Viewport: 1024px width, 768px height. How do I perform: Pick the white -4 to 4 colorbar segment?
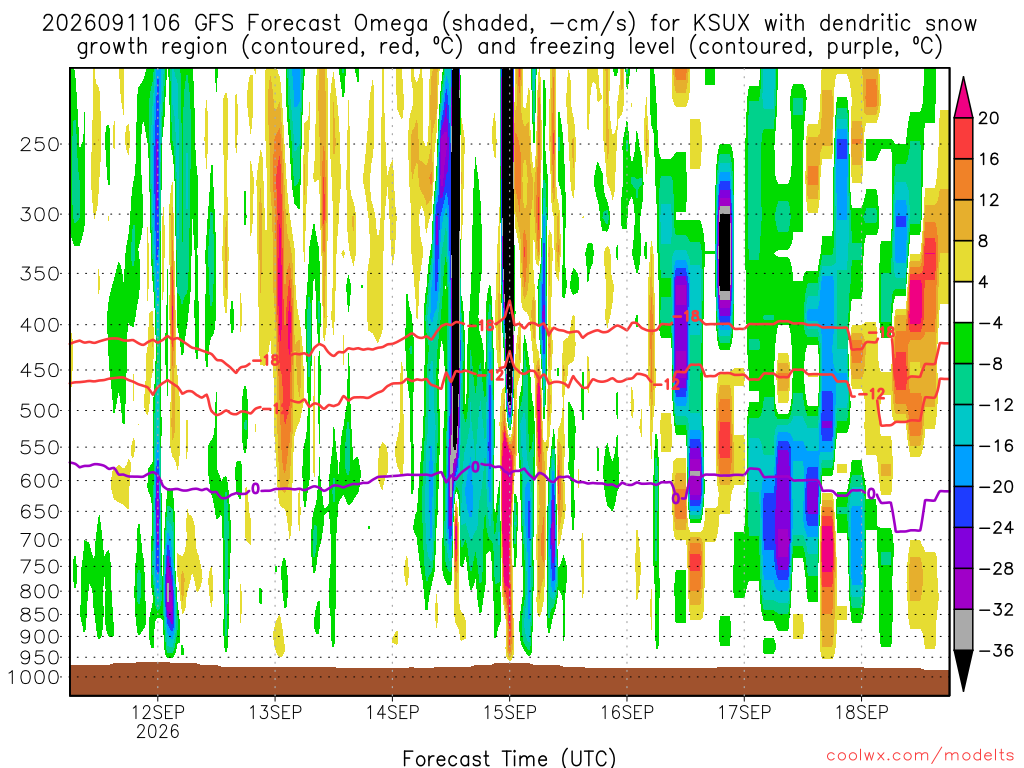(963, 302)
